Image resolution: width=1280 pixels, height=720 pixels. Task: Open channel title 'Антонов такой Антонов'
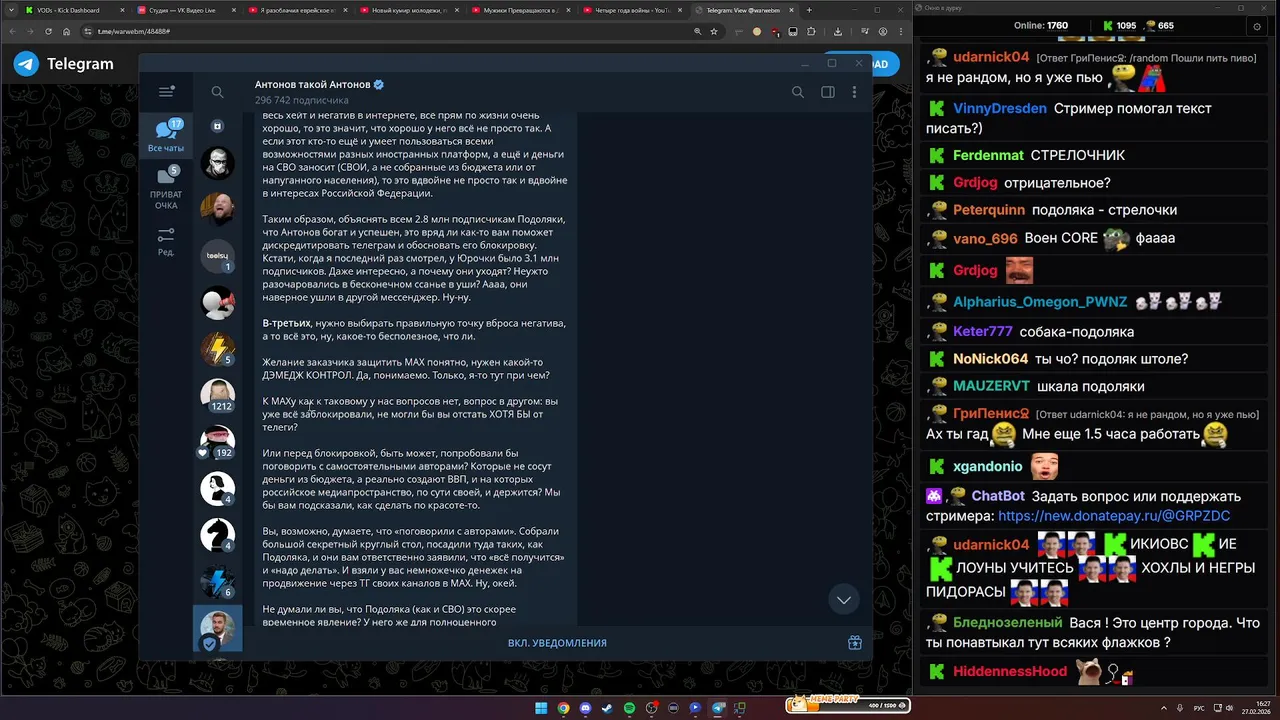point(312,85)
